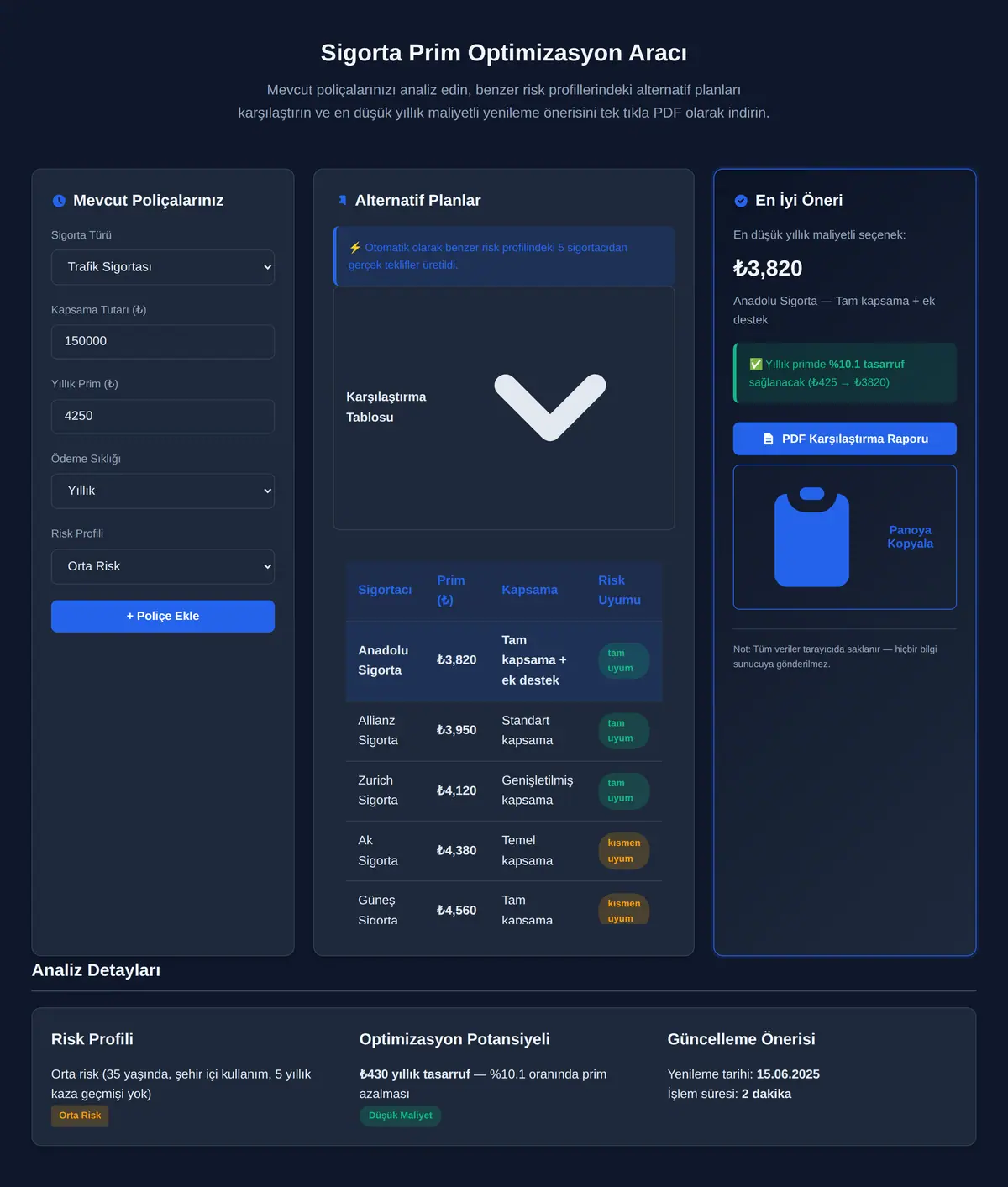Click the yearly savings %10.1 notice
The height and width of the screenshot is (1187, 1008).
pos(845,373)
